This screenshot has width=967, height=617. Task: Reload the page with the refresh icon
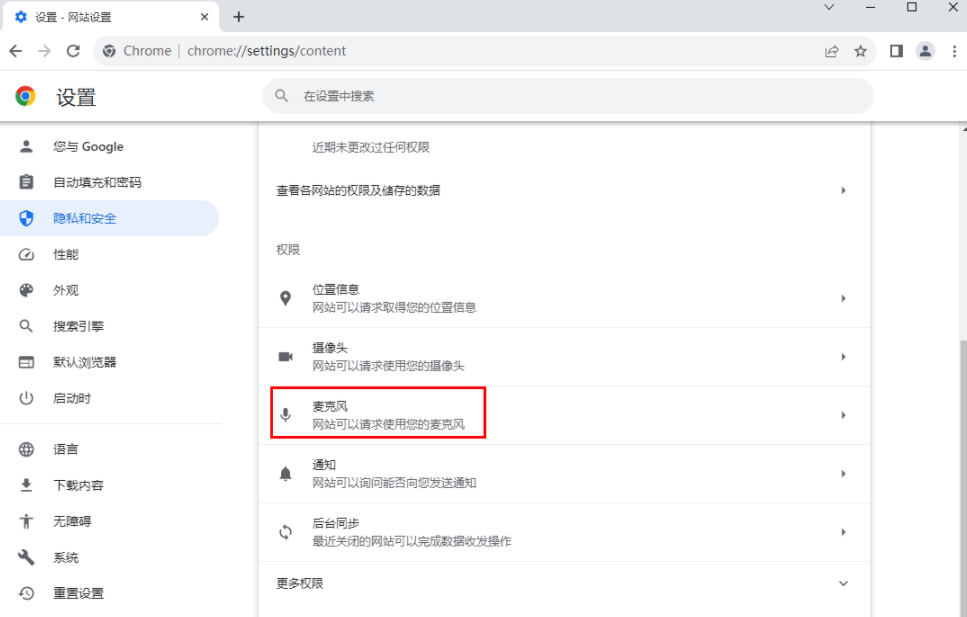click(x=73, y=51)
